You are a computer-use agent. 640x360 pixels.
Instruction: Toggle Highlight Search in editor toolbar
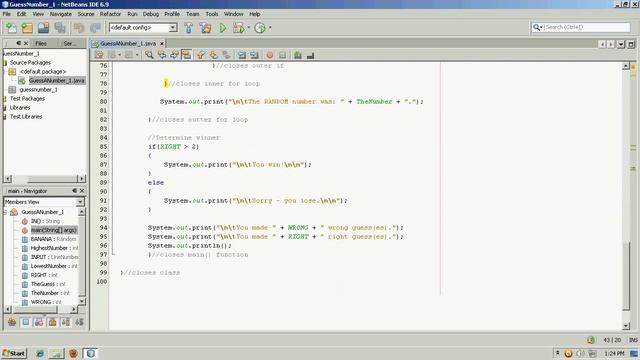click(187, 55)
